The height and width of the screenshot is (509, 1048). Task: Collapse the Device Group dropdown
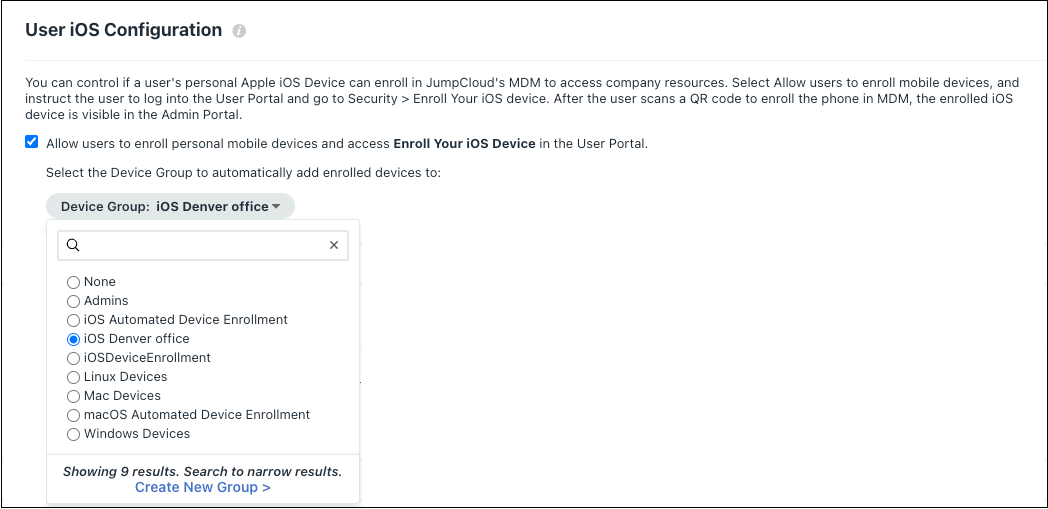(x=170, y=207)
